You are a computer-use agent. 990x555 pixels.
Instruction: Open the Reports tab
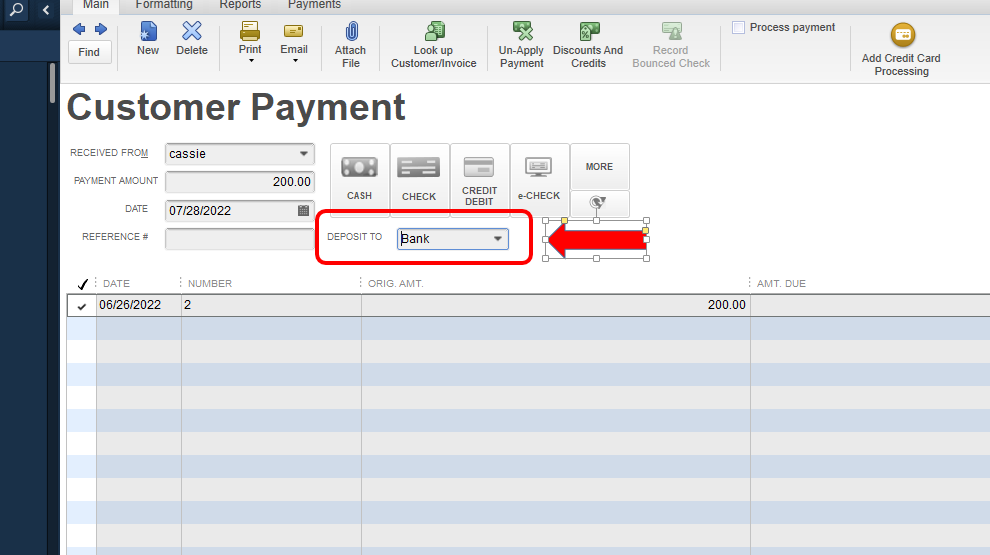tap(240, 5)
